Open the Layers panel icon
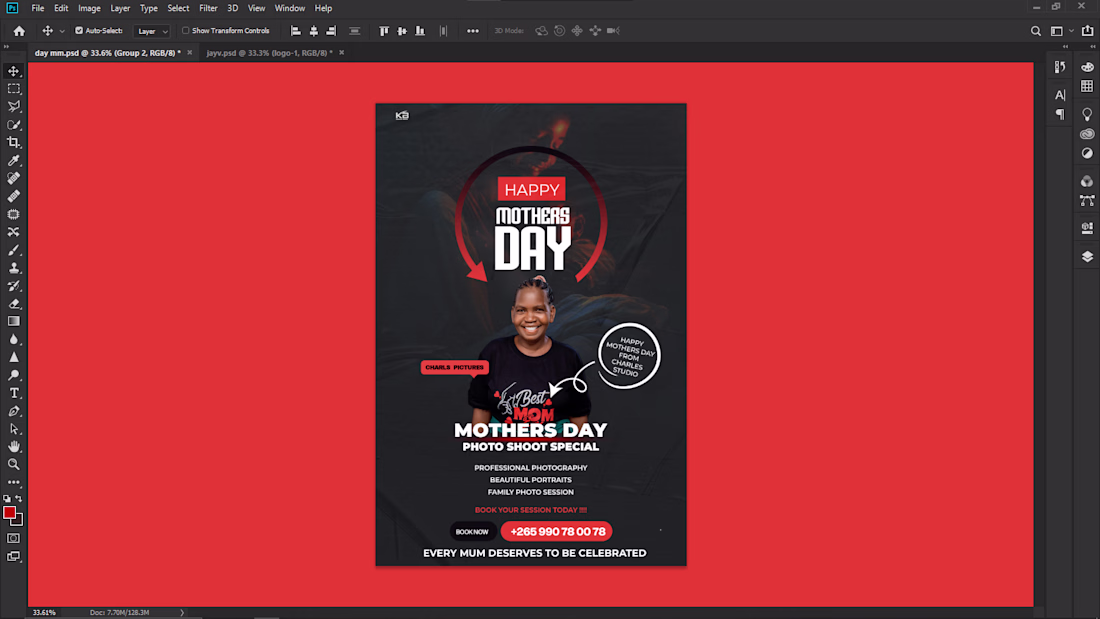The width and height of the screenshot is (1100, 619). coord(1087,257)
